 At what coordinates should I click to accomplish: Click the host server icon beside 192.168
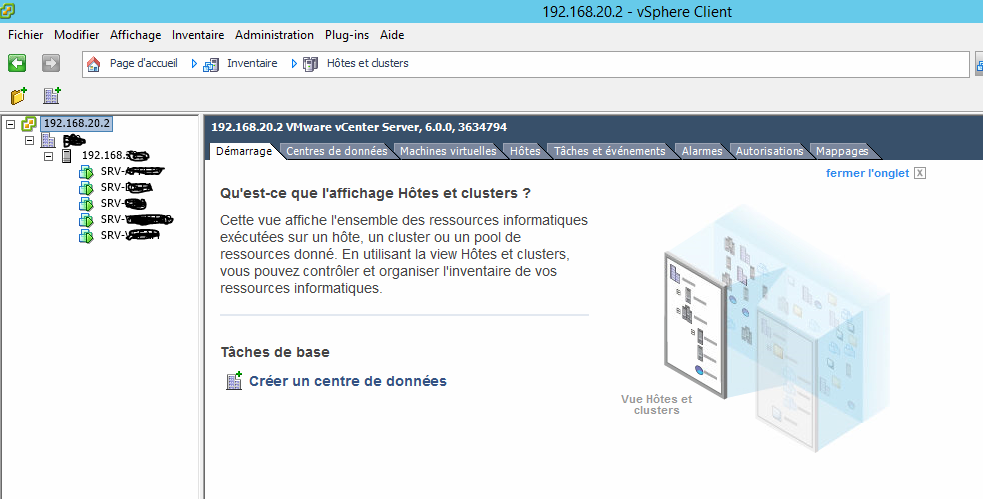[66, 156]
